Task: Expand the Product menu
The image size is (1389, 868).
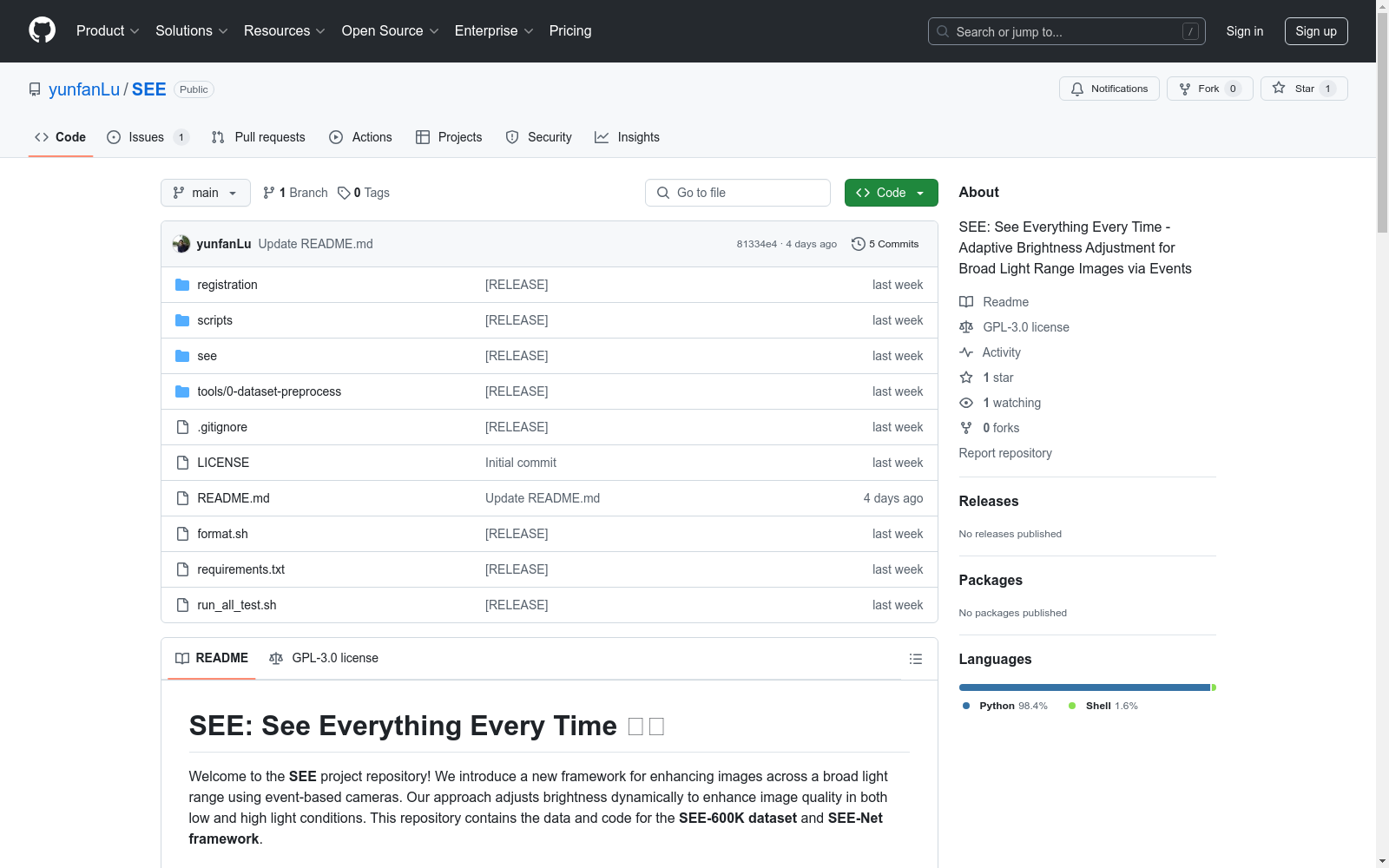Action: click(108, 31)
